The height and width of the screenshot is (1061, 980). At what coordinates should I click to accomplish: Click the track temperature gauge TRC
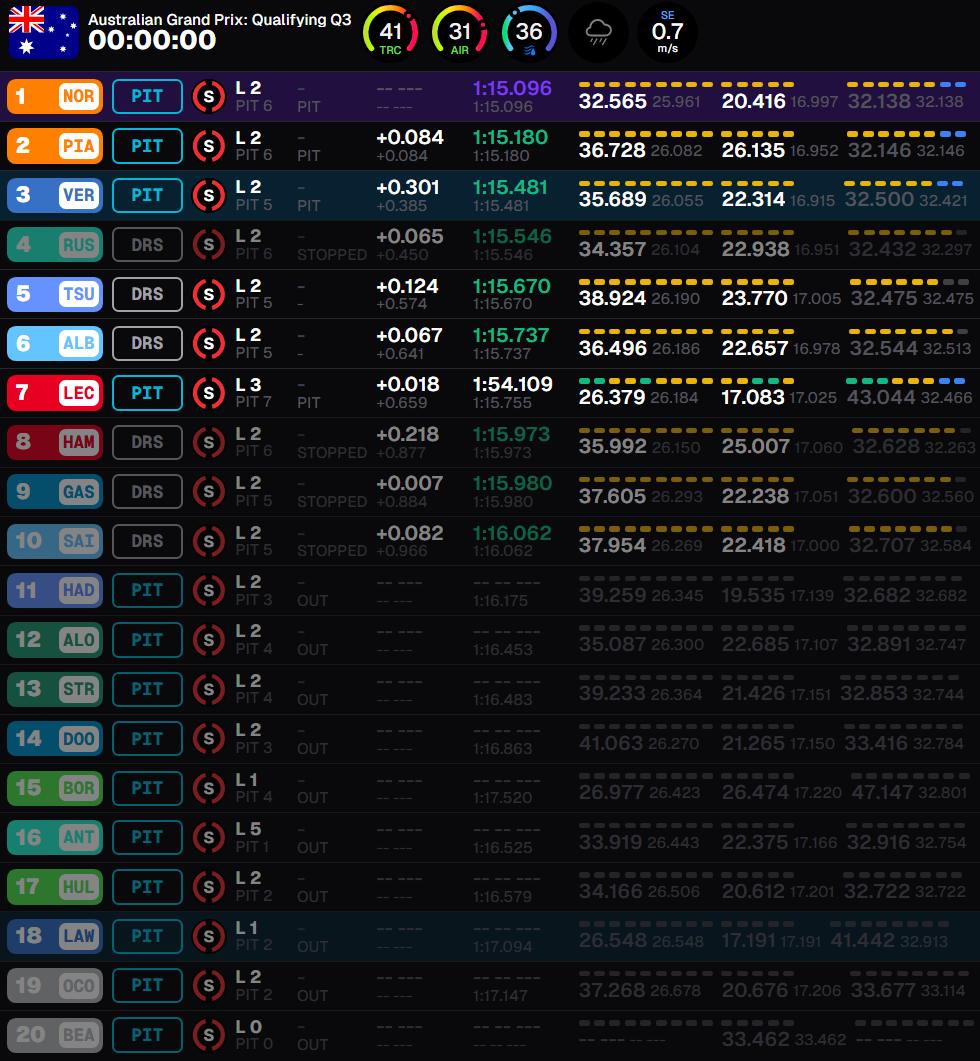pos(391,32)
